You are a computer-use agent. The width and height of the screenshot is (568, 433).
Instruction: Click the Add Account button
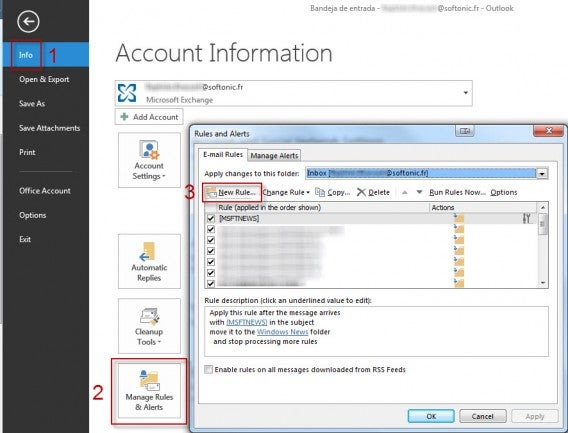click(149, 117)
